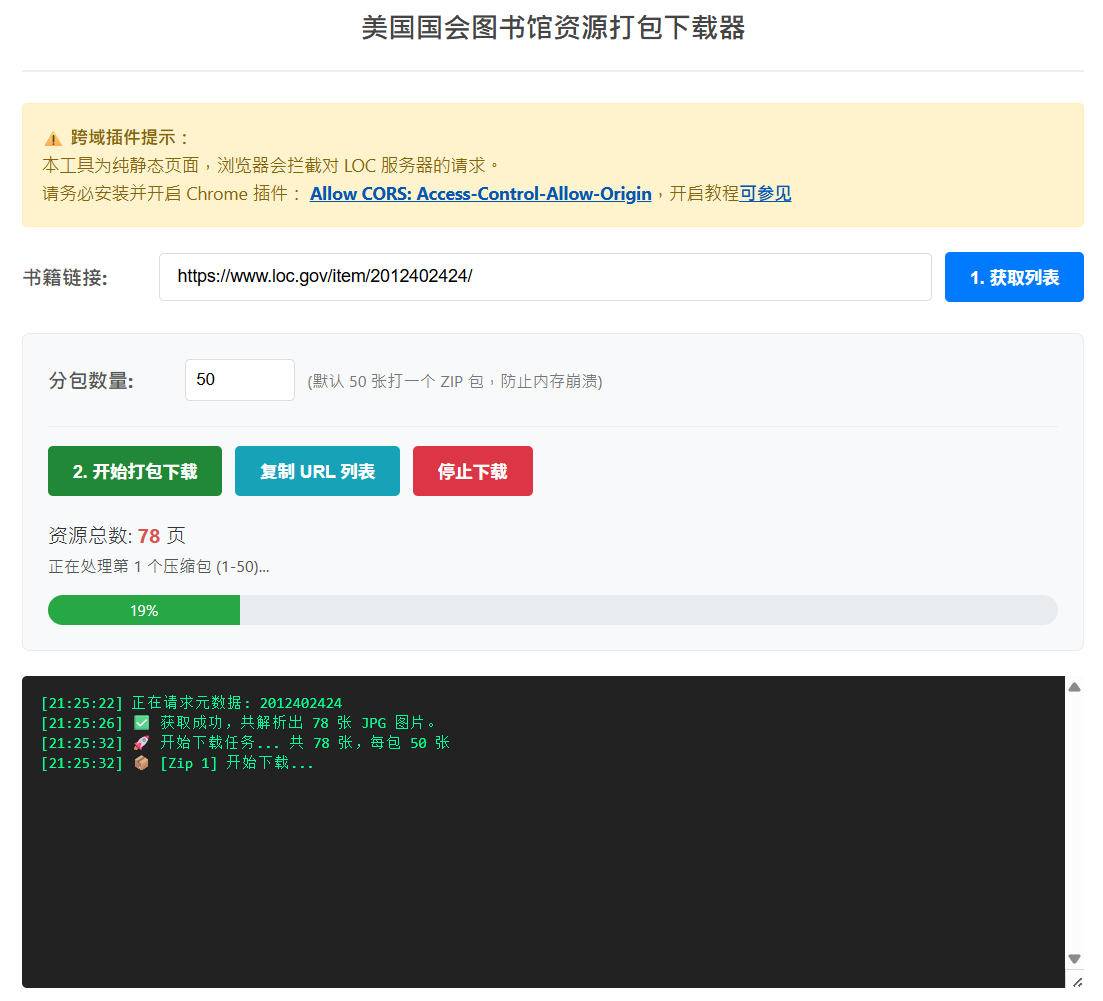Click the 正在处理第 1 个压缩包 status text
The height and width of the screenshot is (1001, 1103).
click(159, 567)
